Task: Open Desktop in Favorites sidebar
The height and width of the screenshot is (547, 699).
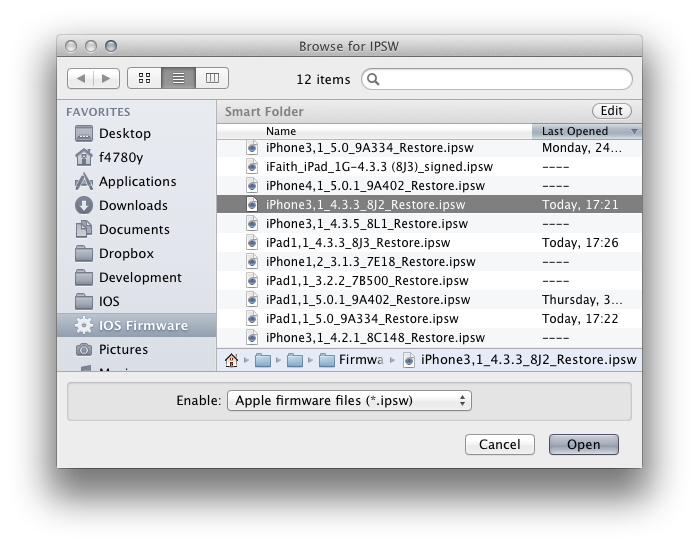Action: coord(136,133)
